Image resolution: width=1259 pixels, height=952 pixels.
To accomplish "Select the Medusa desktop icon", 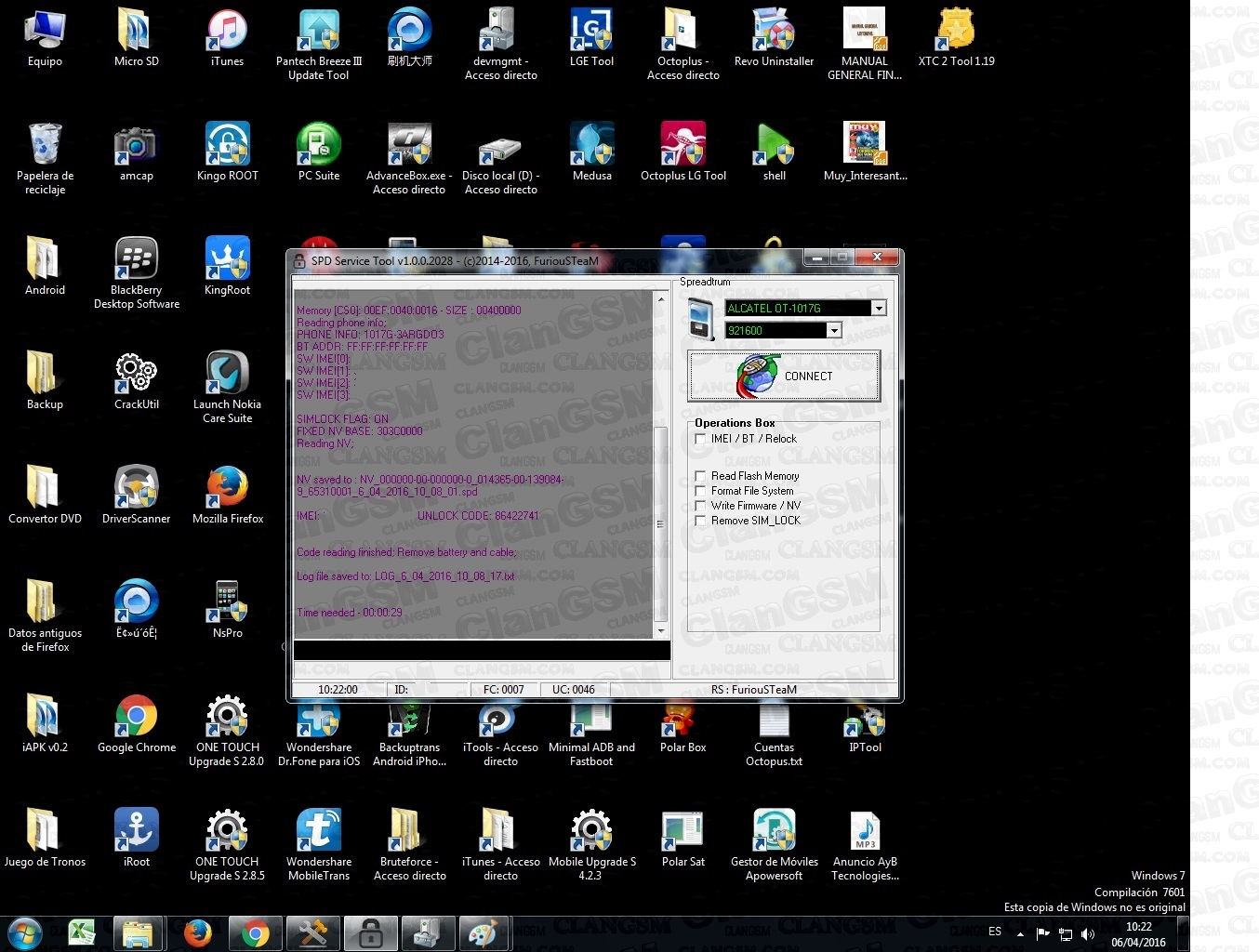I will [x=592, y=153].
